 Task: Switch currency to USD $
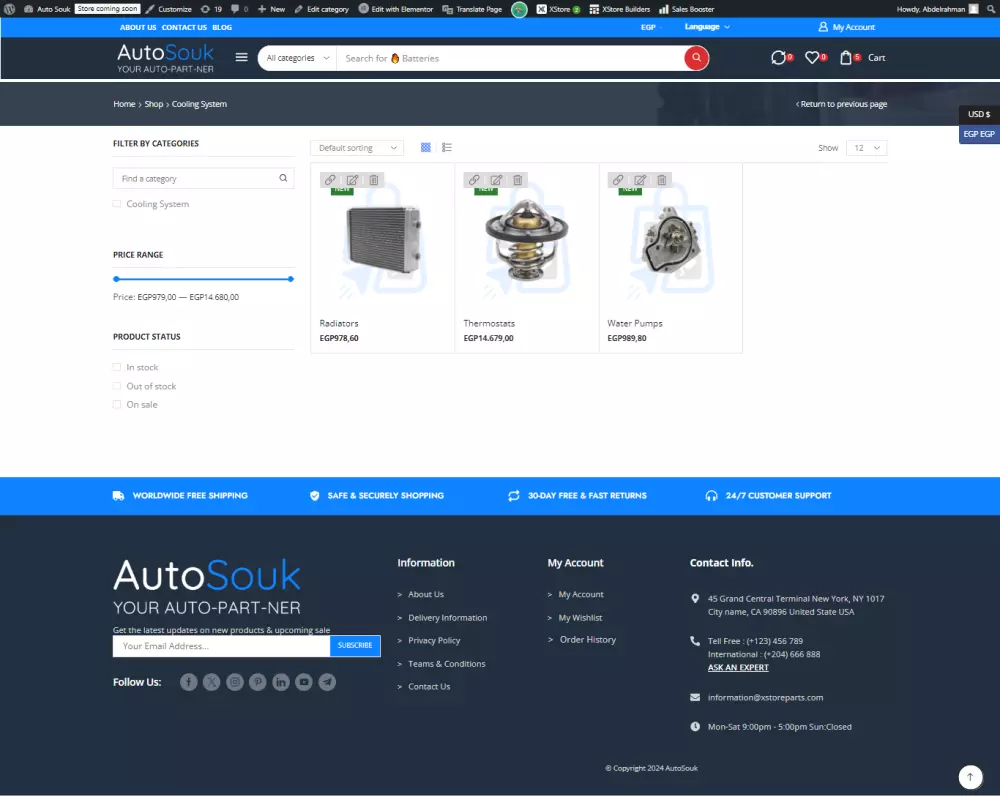(979, 114)
